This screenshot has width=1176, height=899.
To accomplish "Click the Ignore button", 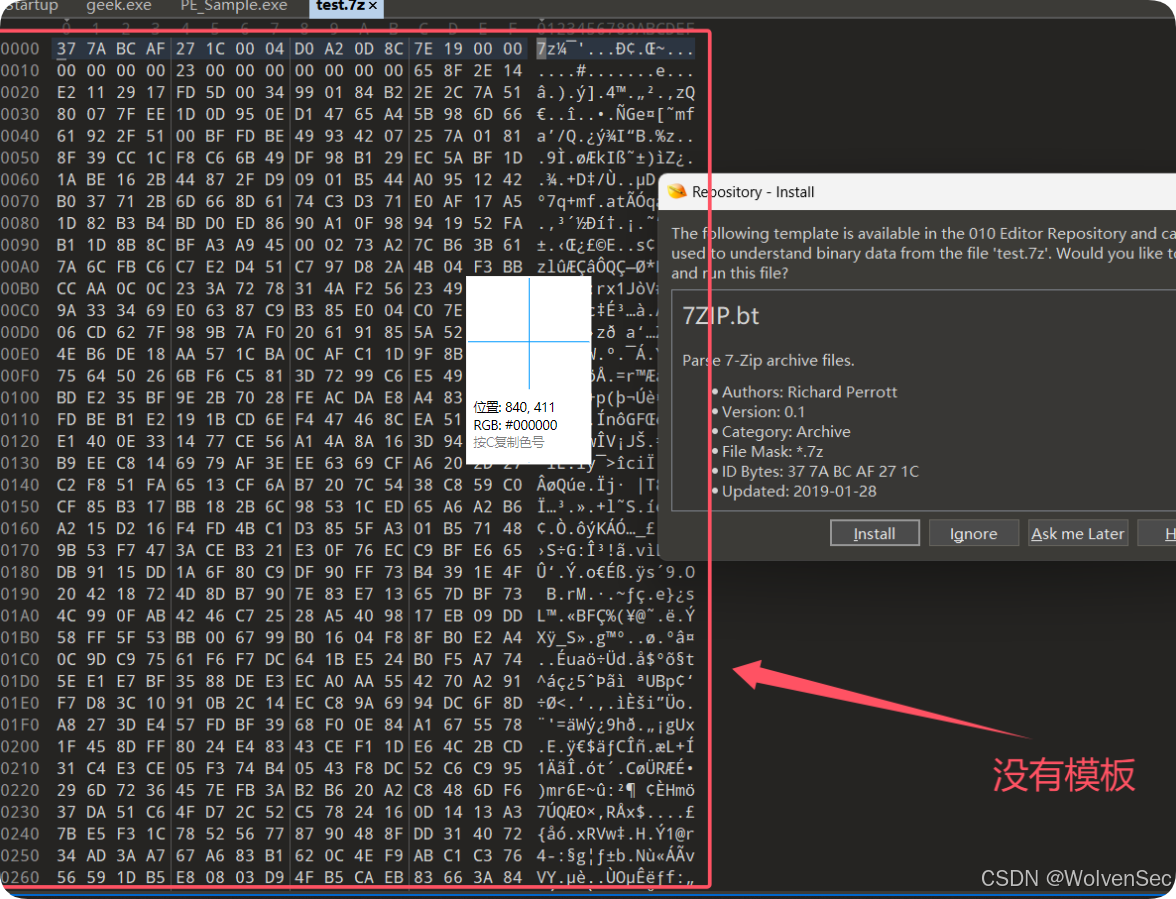I will point(974,533).
